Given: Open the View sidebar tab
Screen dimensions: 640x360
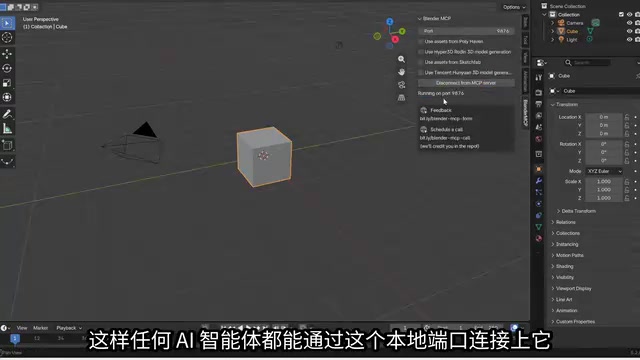Looking at the screenshot, I should (525, 58).
